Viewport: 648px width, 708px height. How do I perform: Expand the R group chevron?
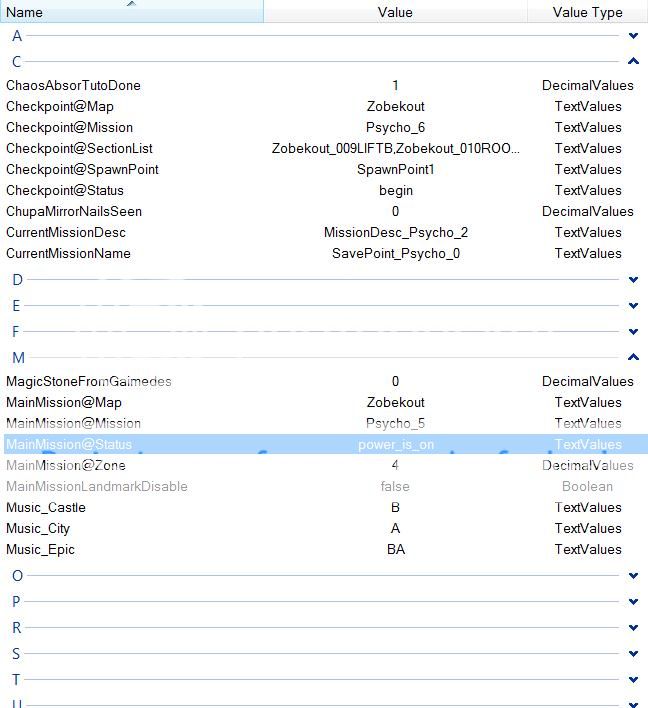coord(633,628)
